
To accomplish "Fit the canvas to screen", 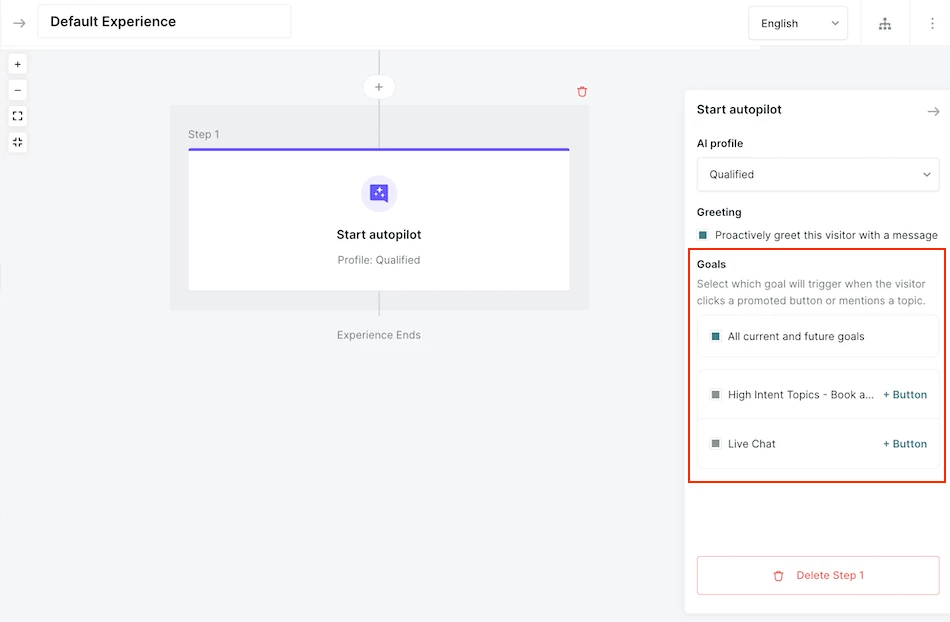I will (x=18, y=116).
